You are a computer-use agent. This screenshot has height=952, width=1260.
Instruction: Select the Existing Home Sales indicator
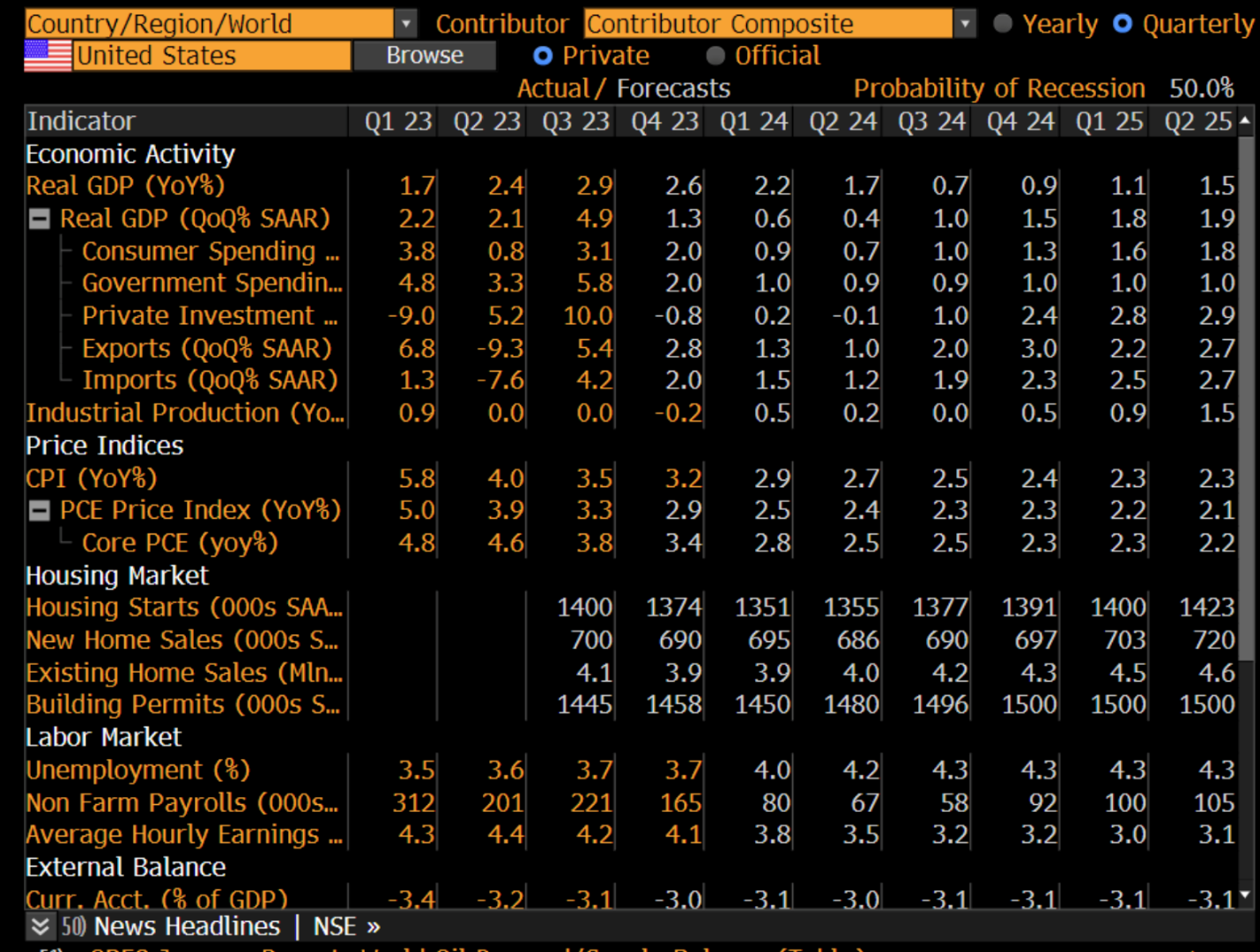tap(184, 672)
